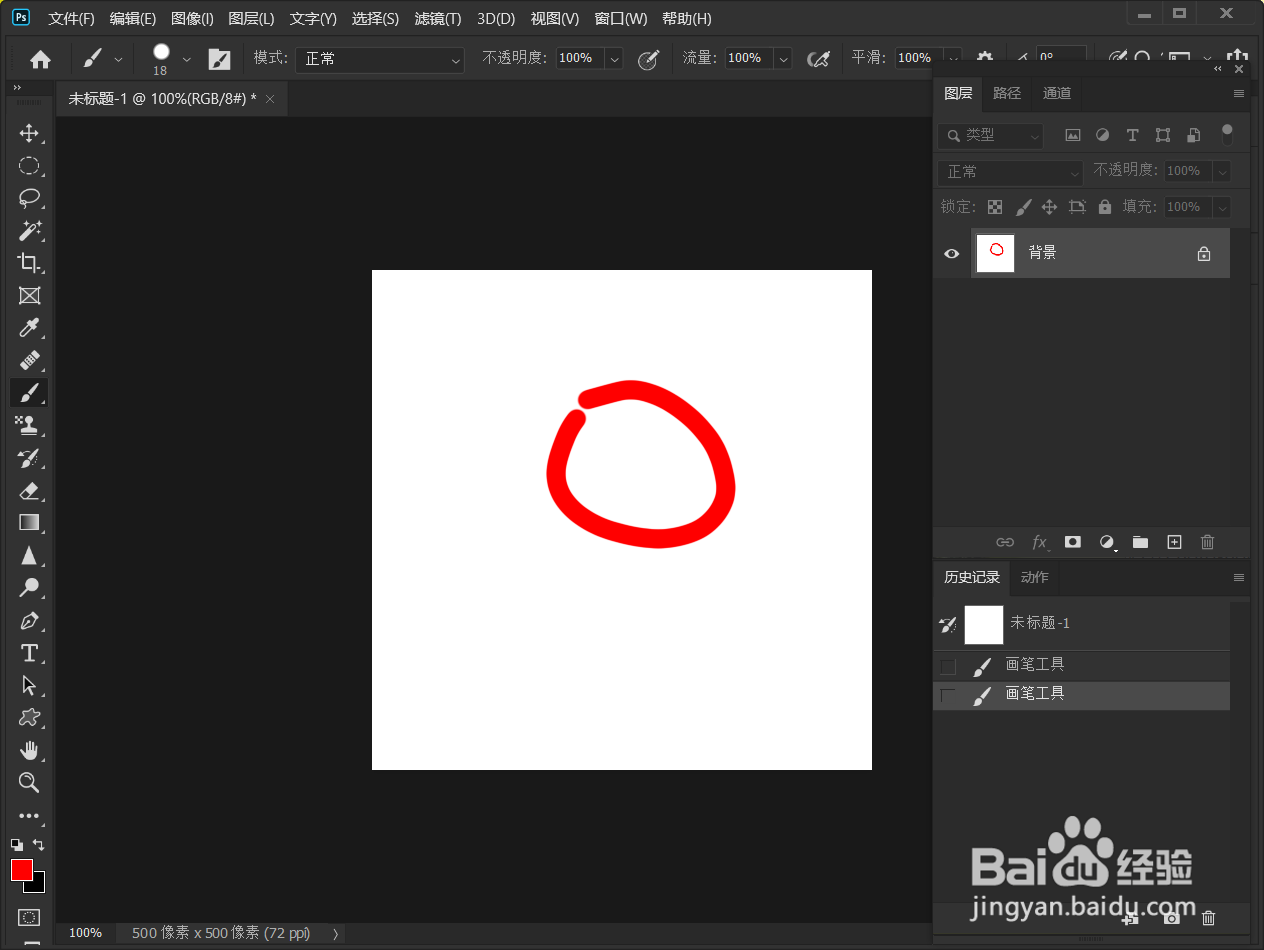Swap foreground and background colors

[x=39, y=845]
